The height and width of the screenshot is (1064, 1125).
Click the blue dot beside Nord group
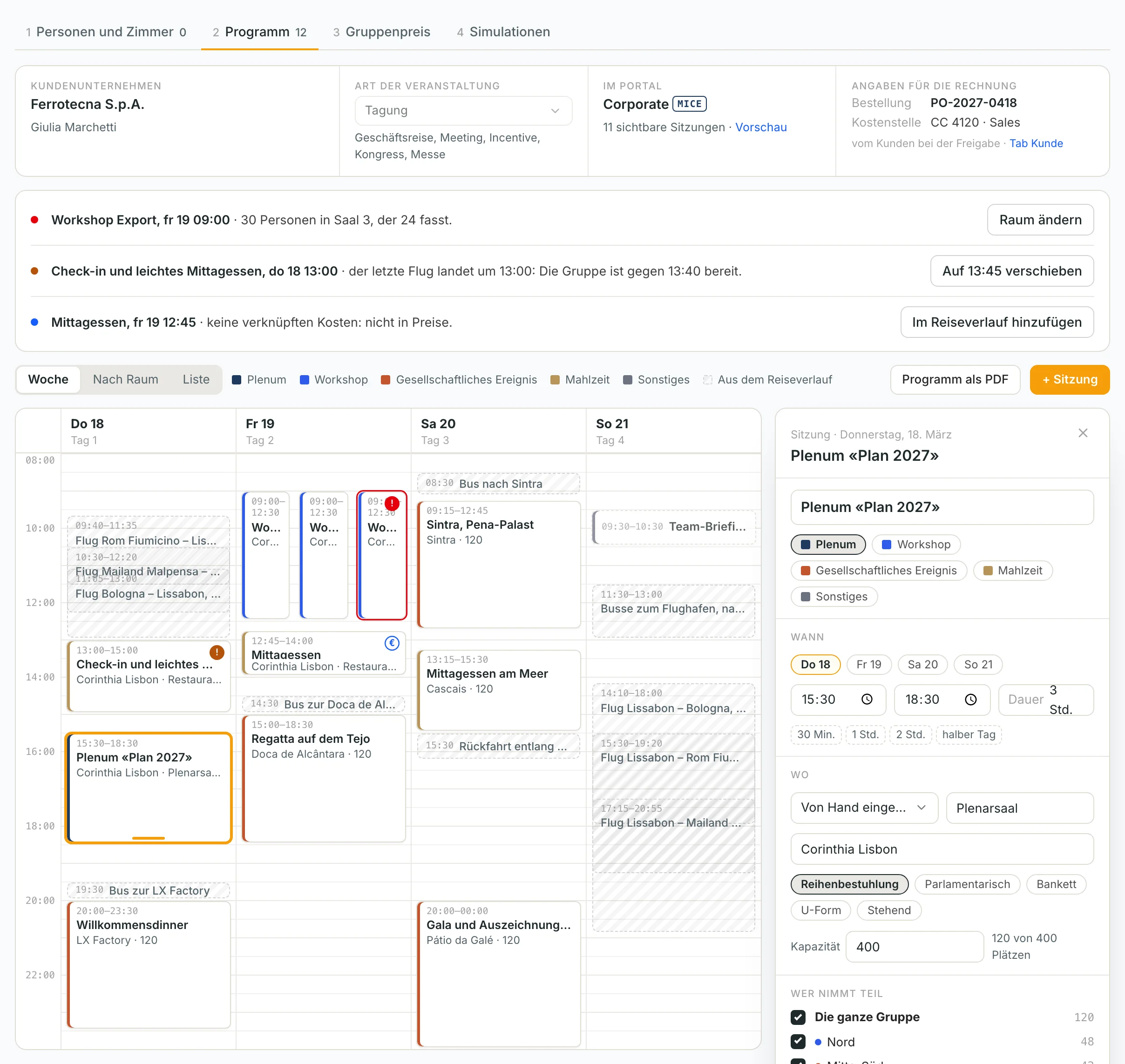tap(818, 1042)
